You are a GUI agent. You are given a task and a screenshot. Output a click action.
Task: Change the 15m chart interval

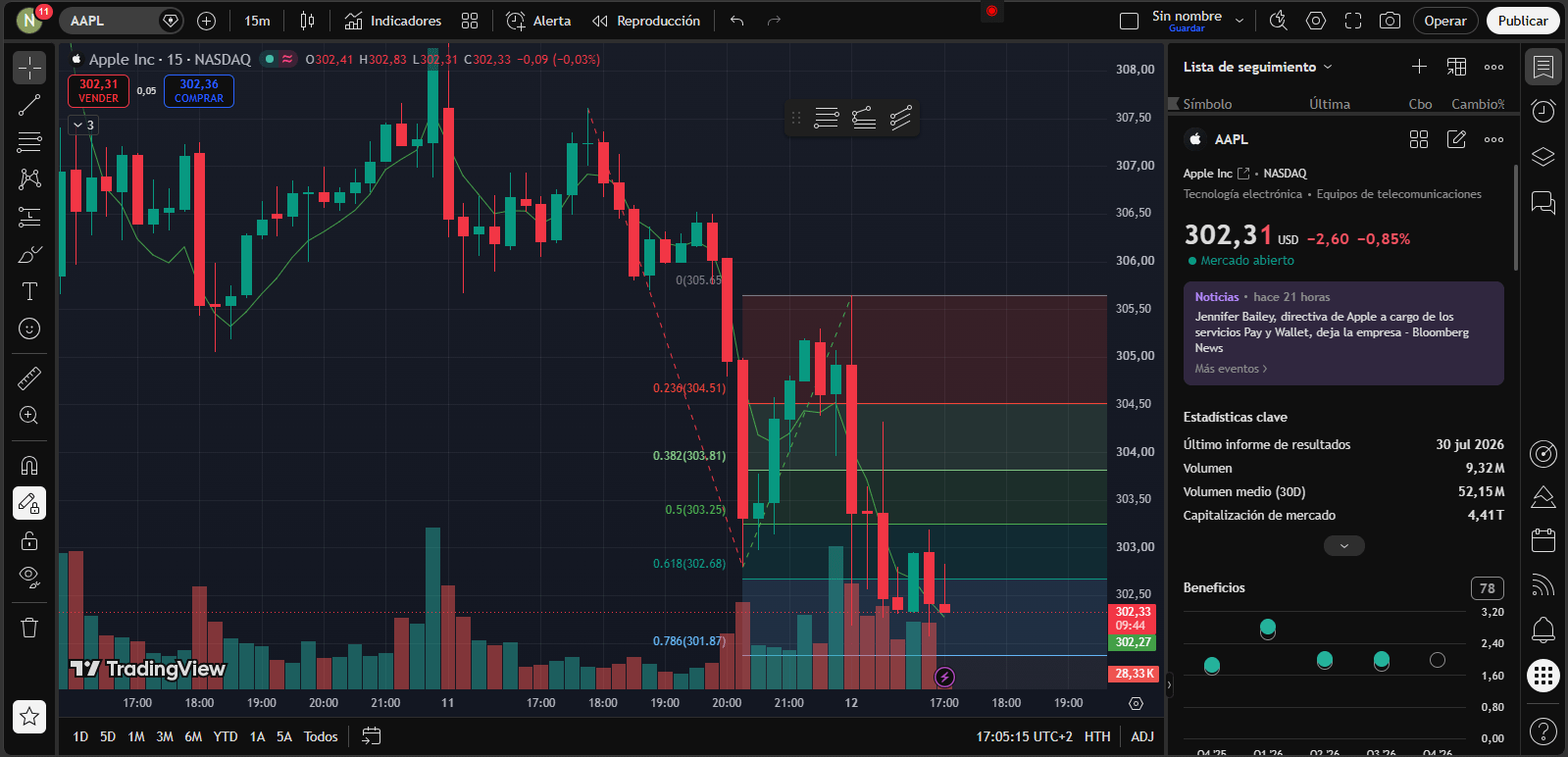pyautogui.click(x=257, y=21)
